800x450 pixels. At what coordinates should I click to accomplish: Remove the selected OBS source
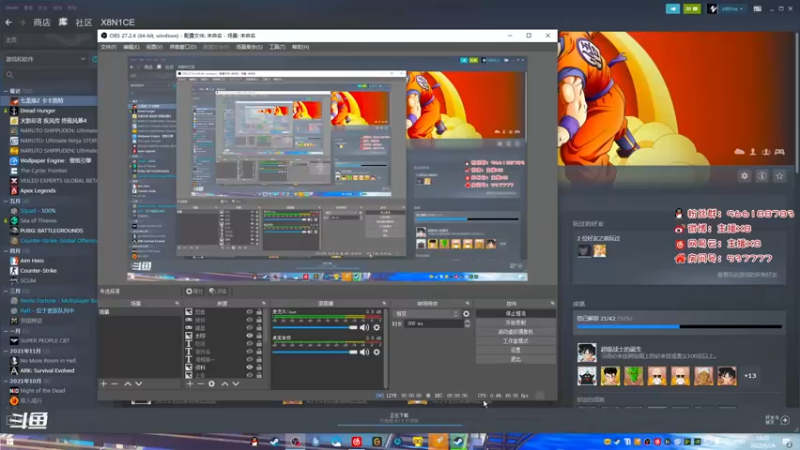click(201, 384)
